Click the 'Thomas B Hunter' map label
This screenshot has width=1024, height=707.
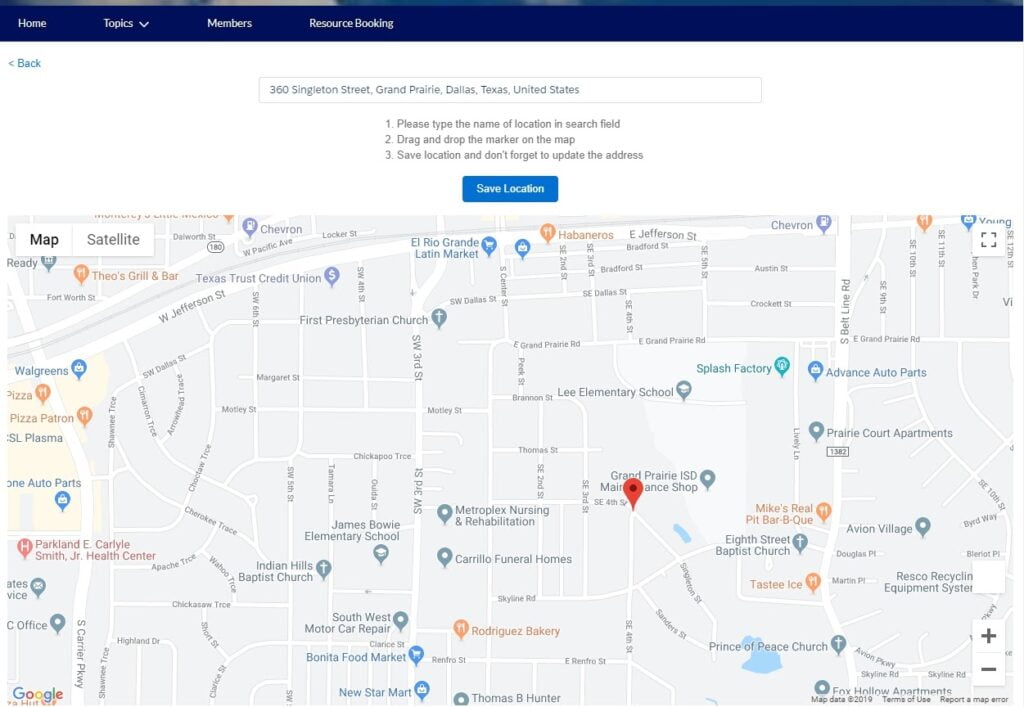click(x=516, y=699)
